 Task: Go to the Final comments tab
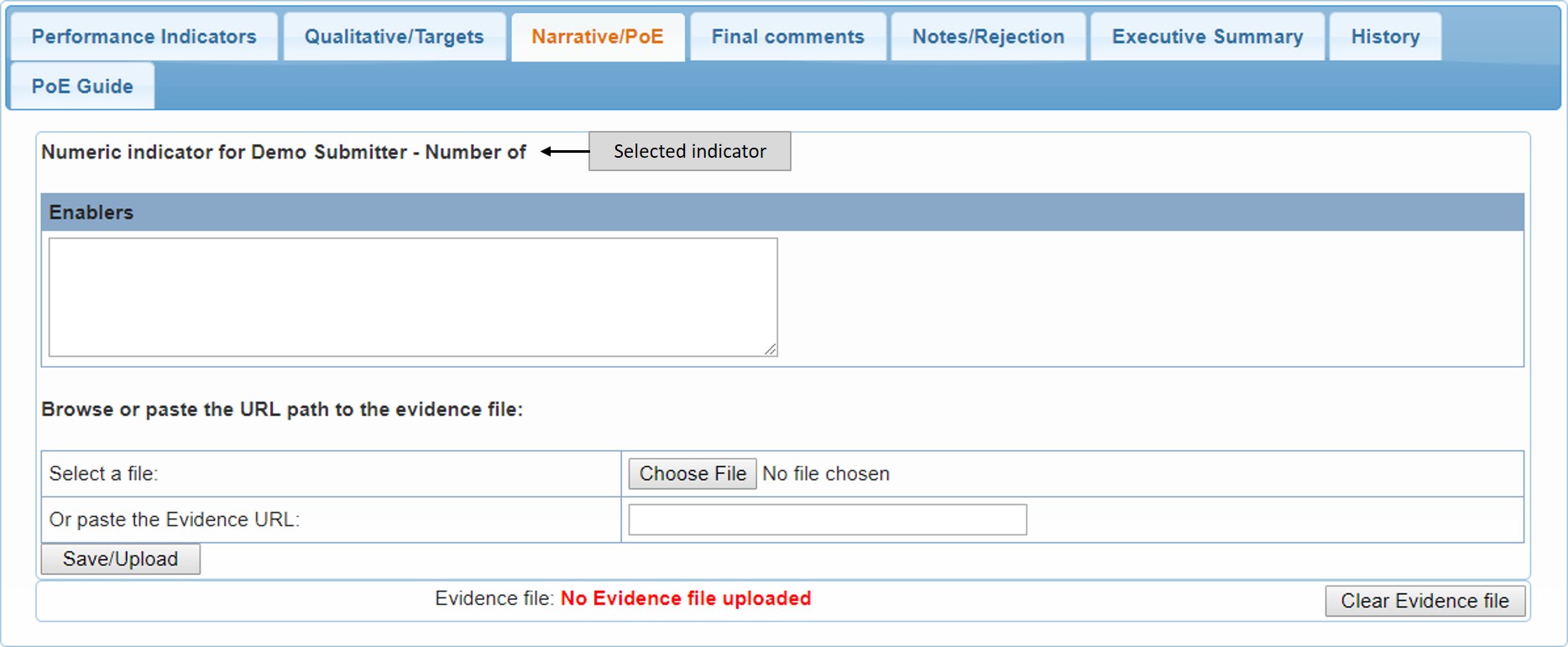click(x=787, y=37)
